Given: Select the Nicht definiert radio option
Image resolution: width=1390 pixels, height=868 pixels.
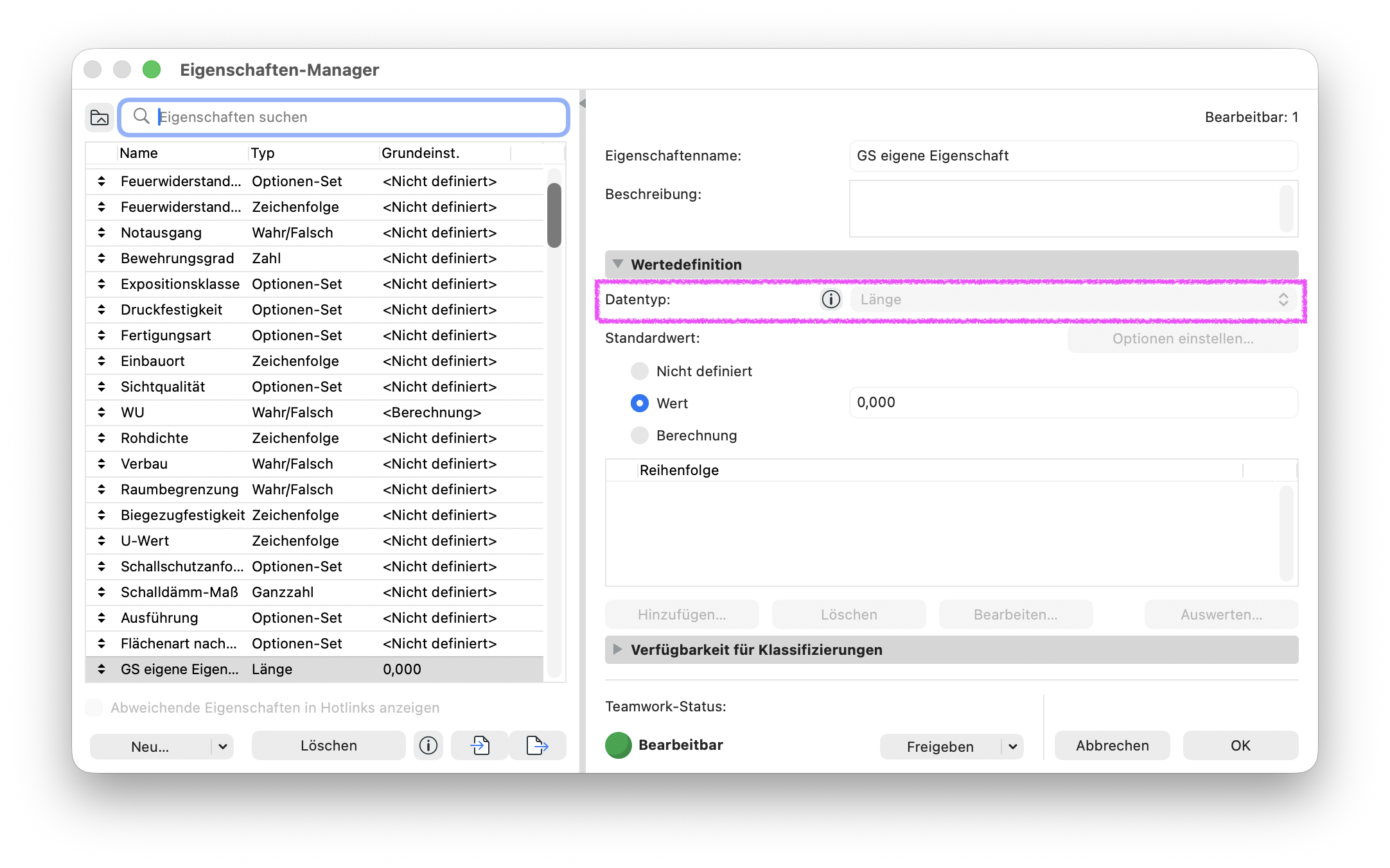Looking at the screenshot, I should point(640,371).
